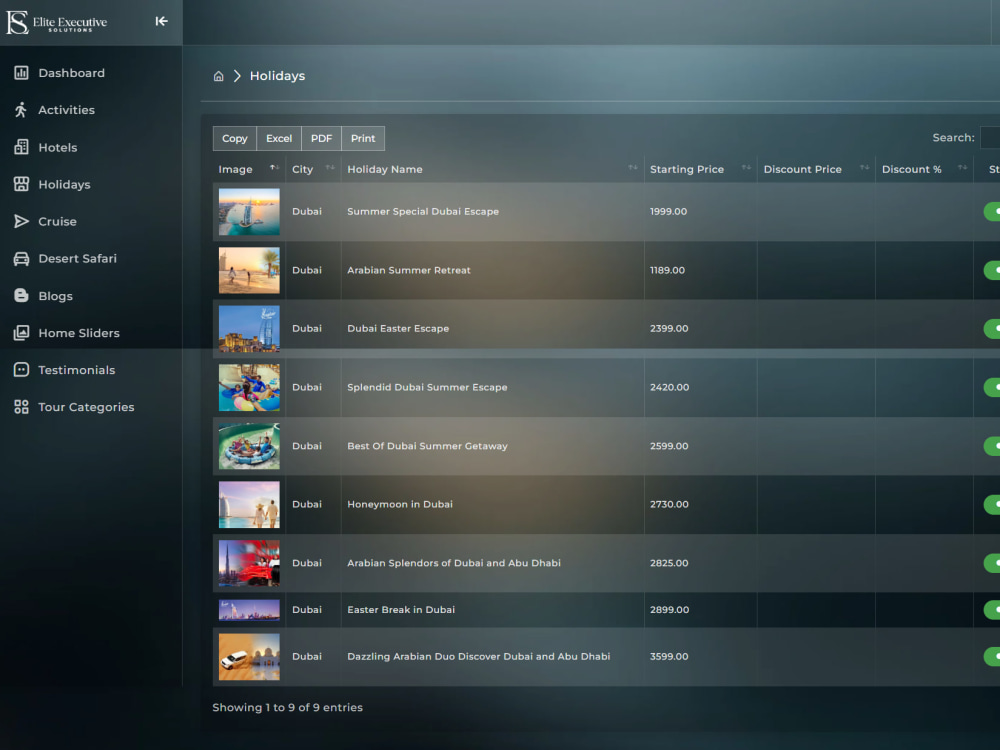The width and height of the screenshot is (1000, 750).
Task: Click 'Arabian Summer Retreat' holiday name
Action: click(409, 270)
